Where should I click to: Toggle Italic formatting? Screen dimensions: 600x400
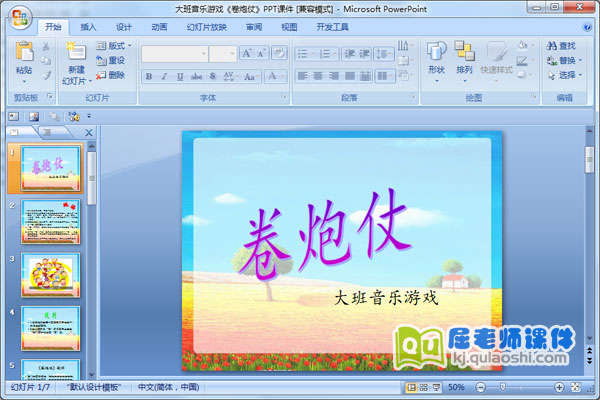tap(164, 77)
